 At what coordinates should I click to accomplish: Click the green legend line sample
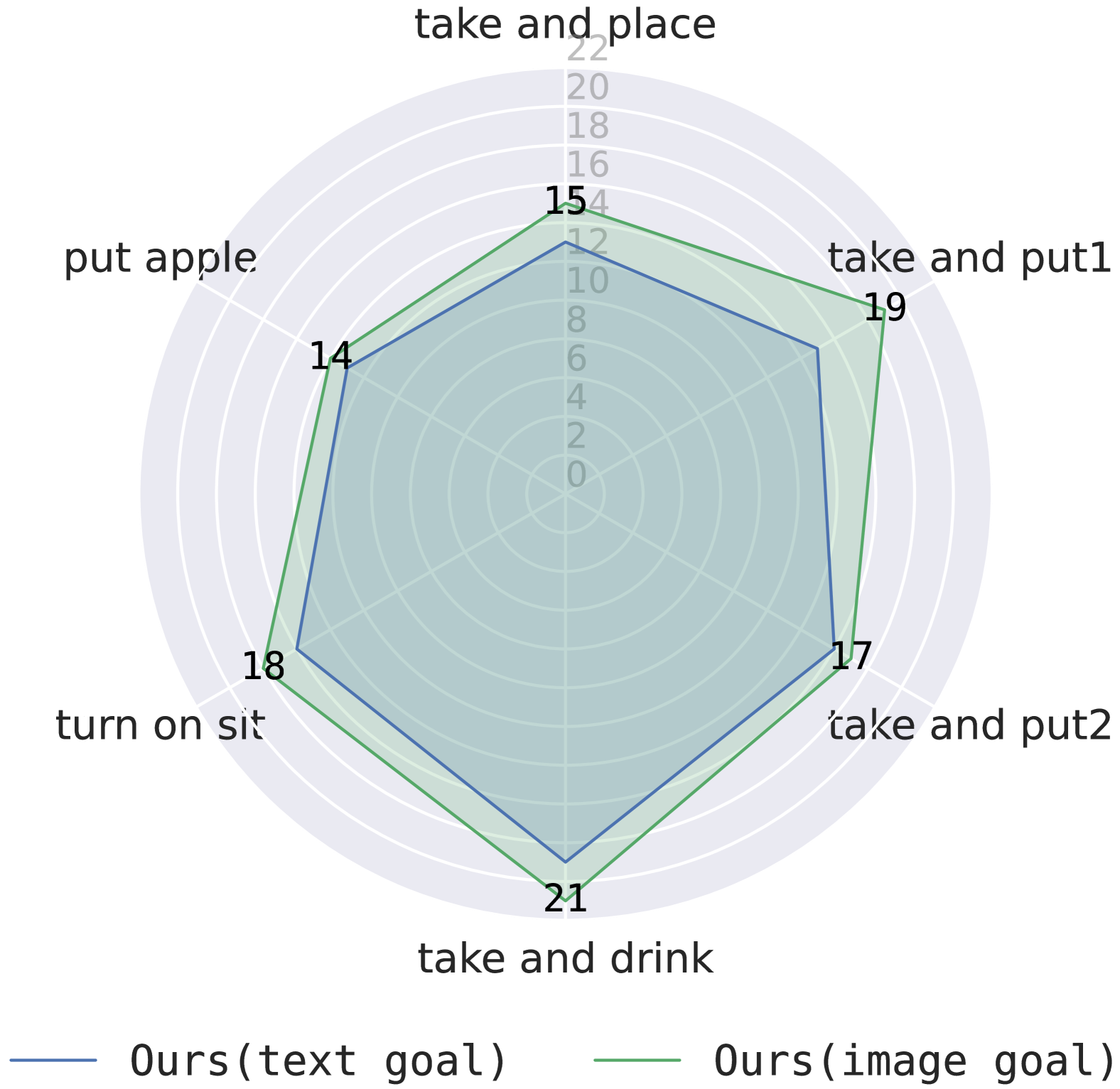pos(637,1061)
